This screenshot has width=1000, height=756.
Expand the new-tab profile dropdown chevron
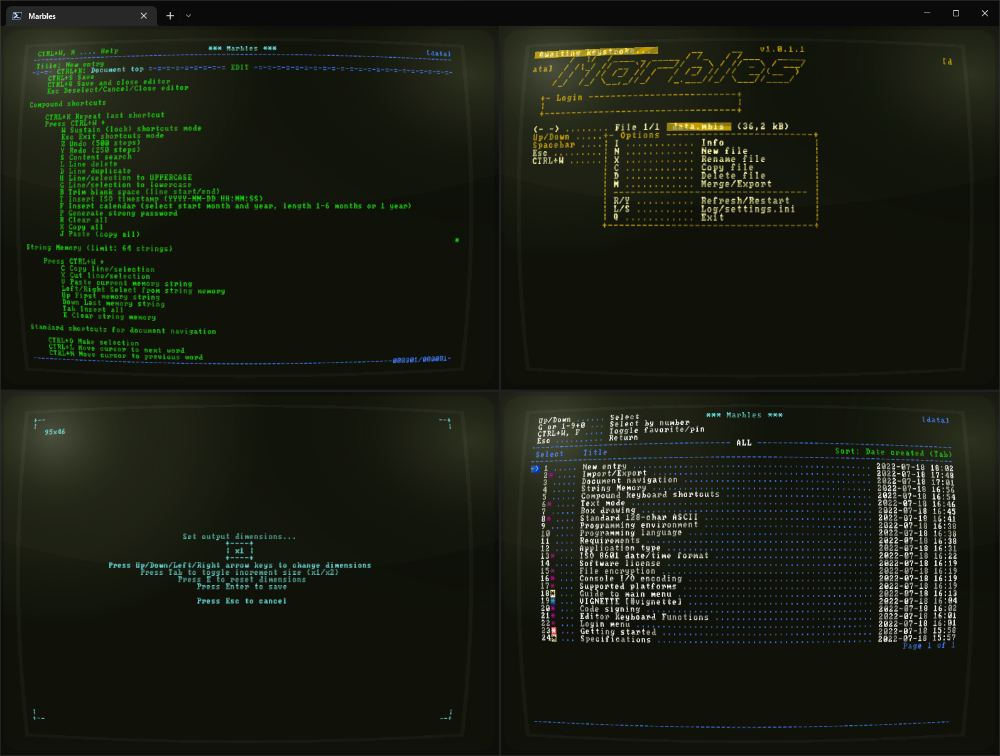pos(188,16)
